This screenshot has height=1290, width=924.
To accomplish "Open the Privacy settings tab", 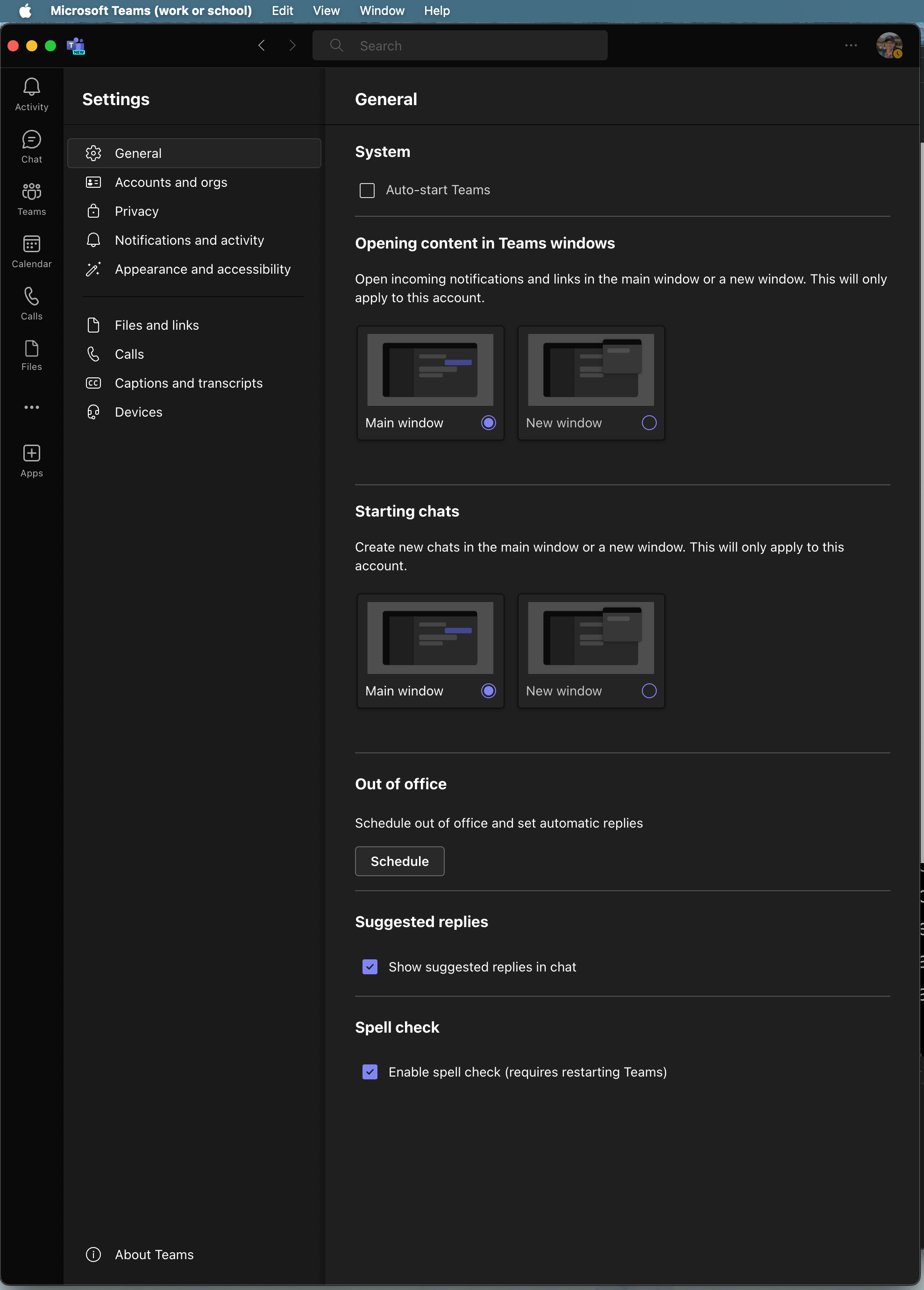I will [x=136, y=211].
